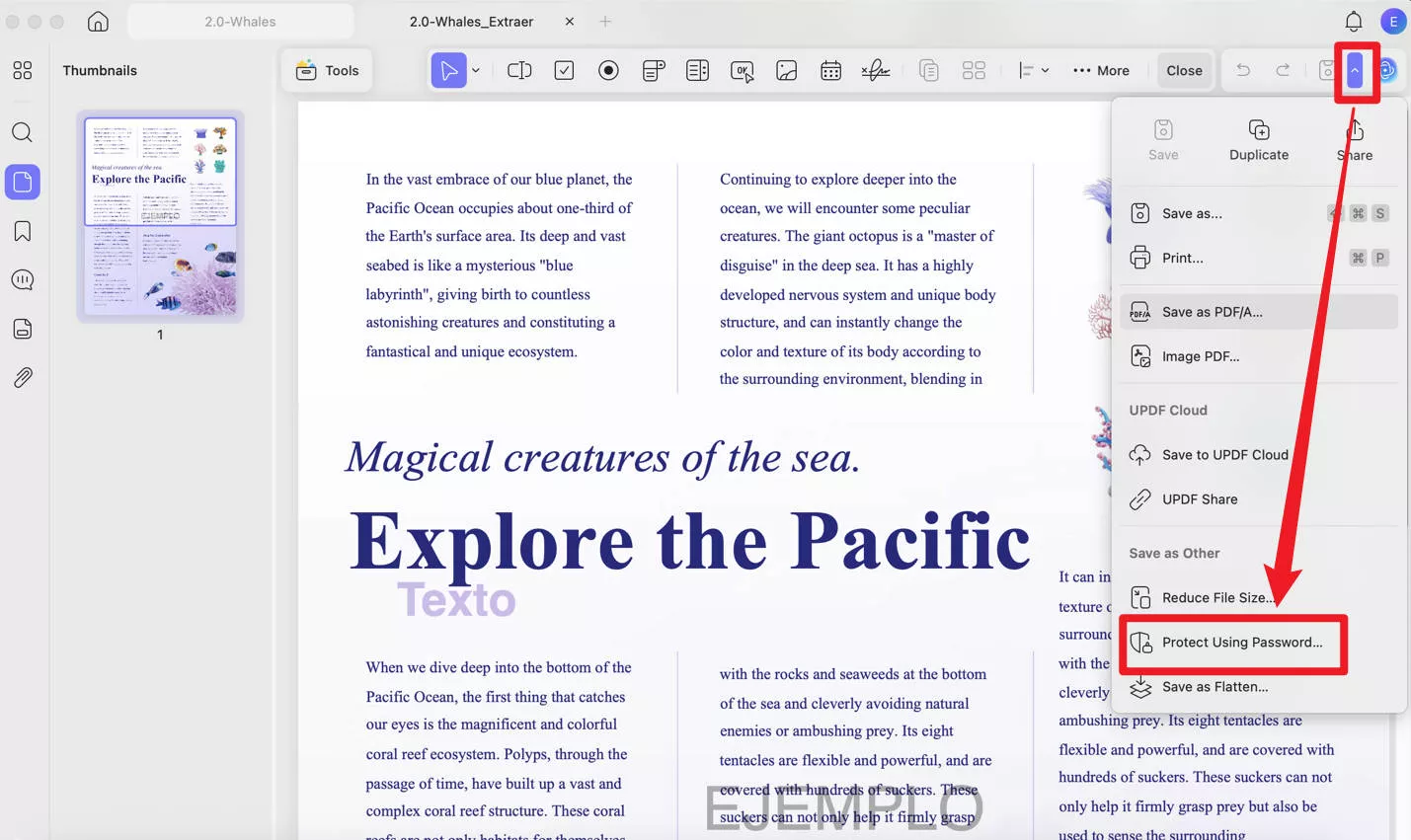The width and height of the screenshot is (1411, 840).
Task: Select page 1 thumbnail
Action: (160, 216)
